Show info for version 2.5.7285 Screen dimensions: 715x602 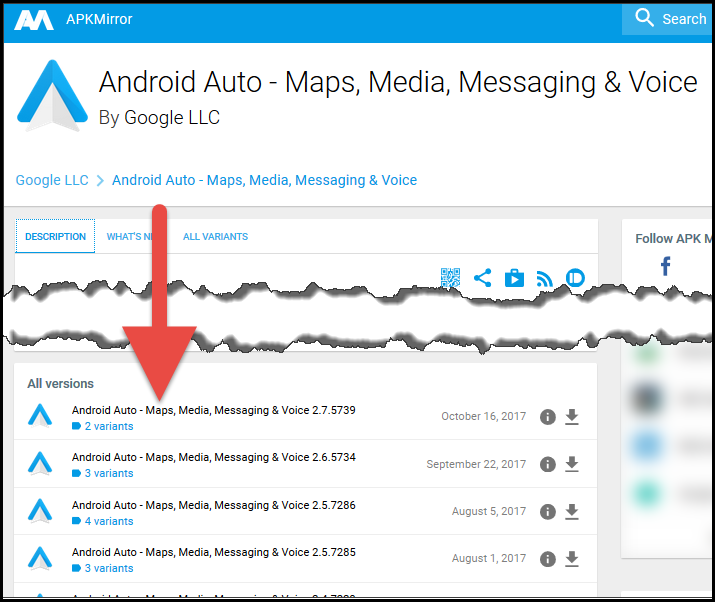[x=548, y=559]
